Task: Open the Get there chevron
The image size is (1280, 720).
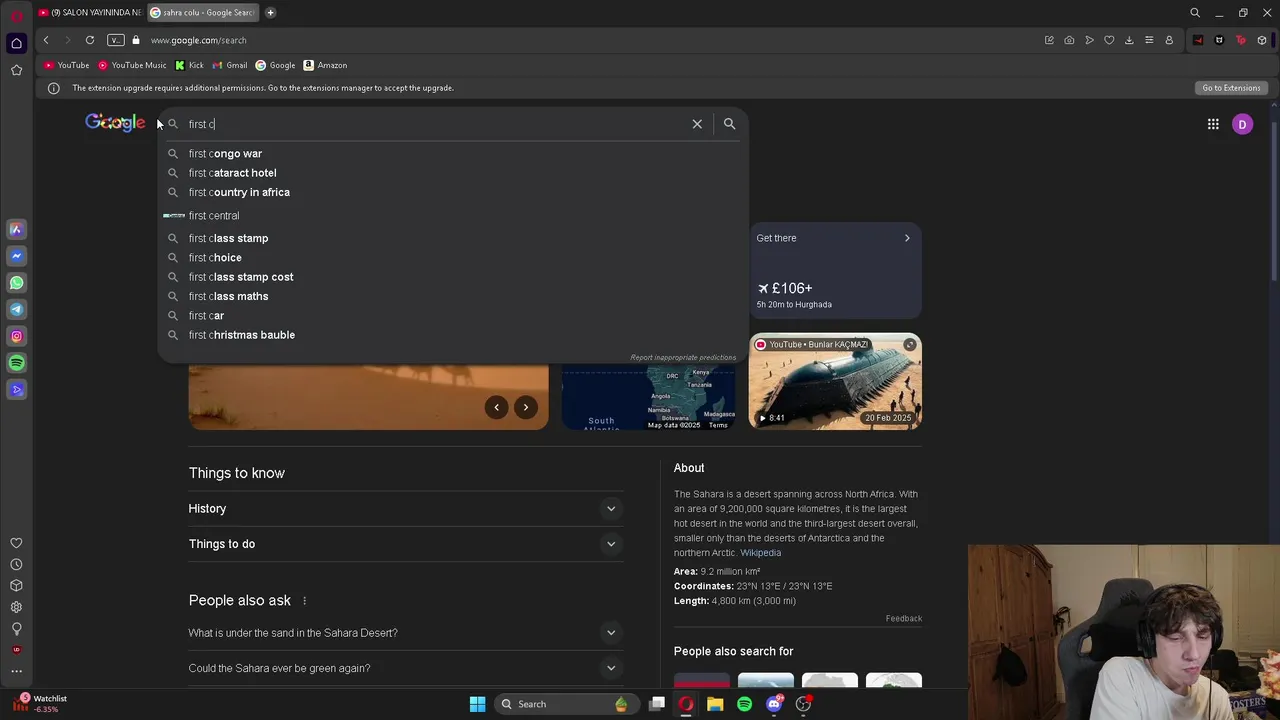Action: coord(907,238)
